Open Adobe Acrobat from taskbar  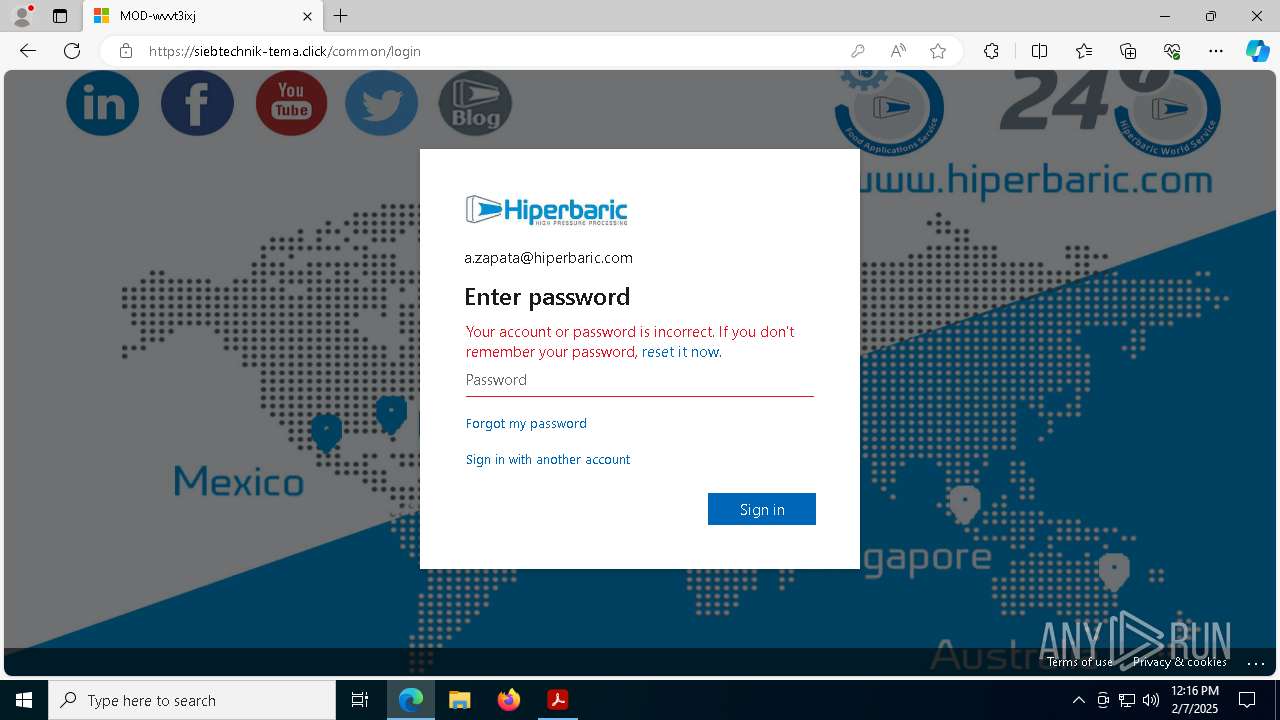coord(557,700)
